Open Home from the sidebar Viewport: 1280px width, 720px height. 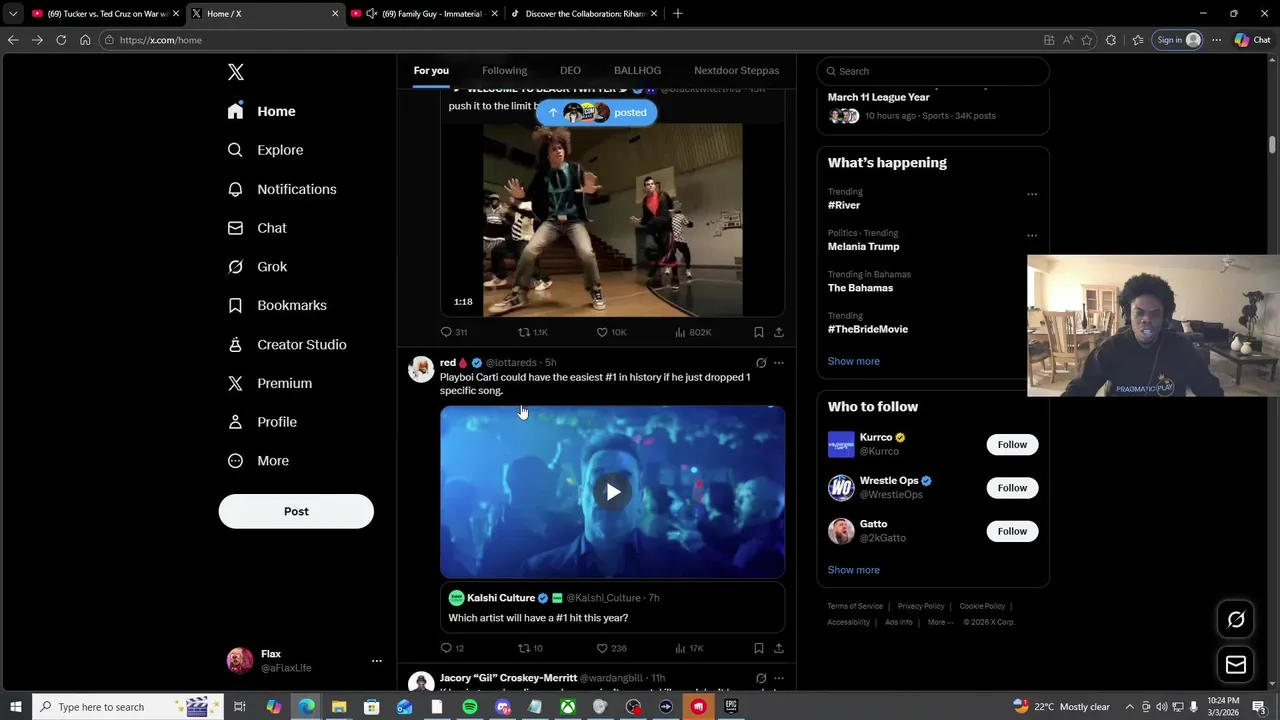click(261, 111)
